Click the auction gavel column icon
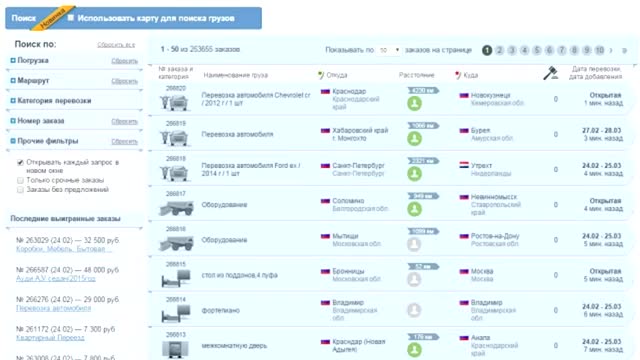The image size is (640, 360). tap(550, 73)
